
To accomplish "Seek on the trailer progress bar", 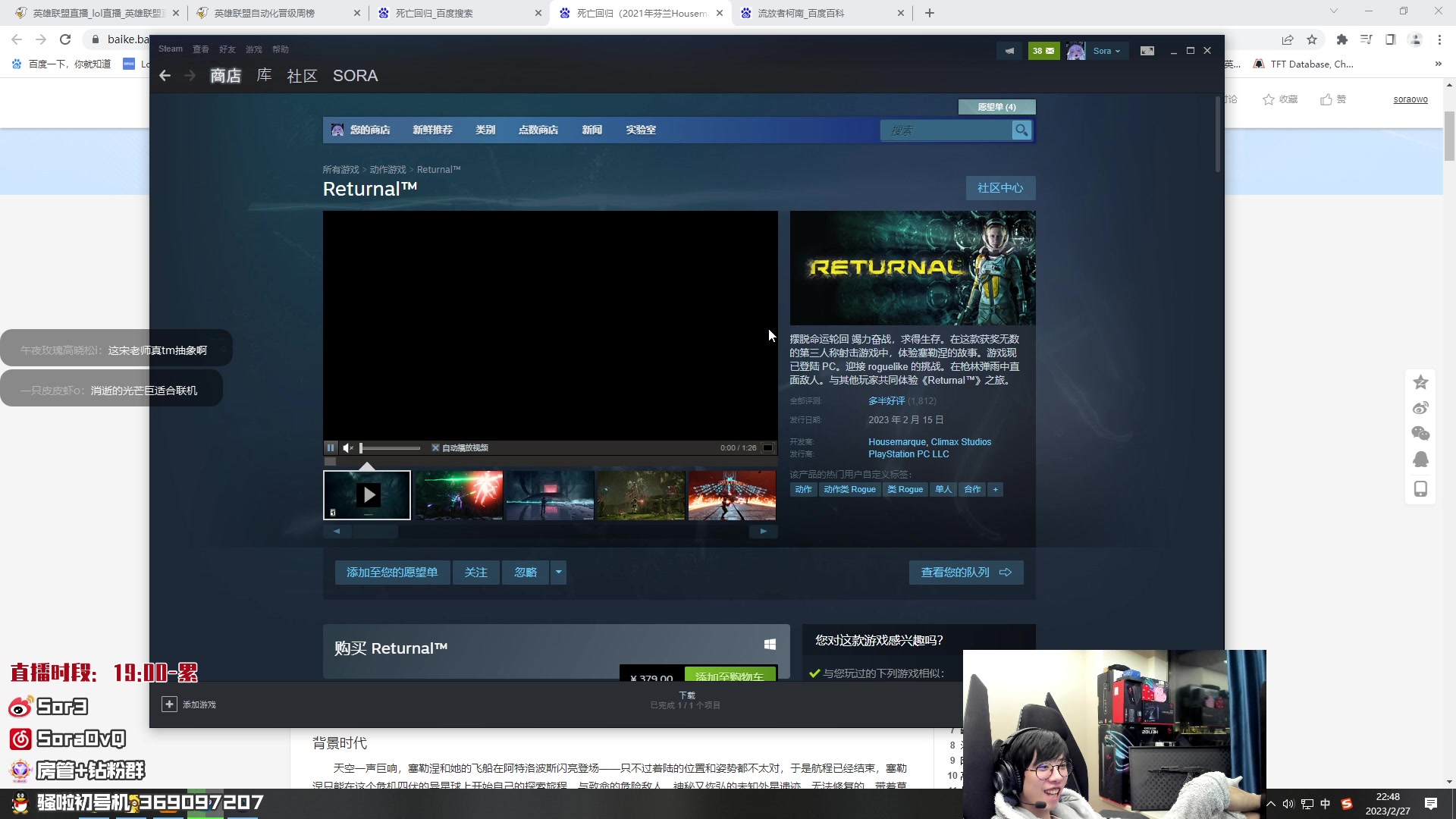I will (x=551, y=461).
